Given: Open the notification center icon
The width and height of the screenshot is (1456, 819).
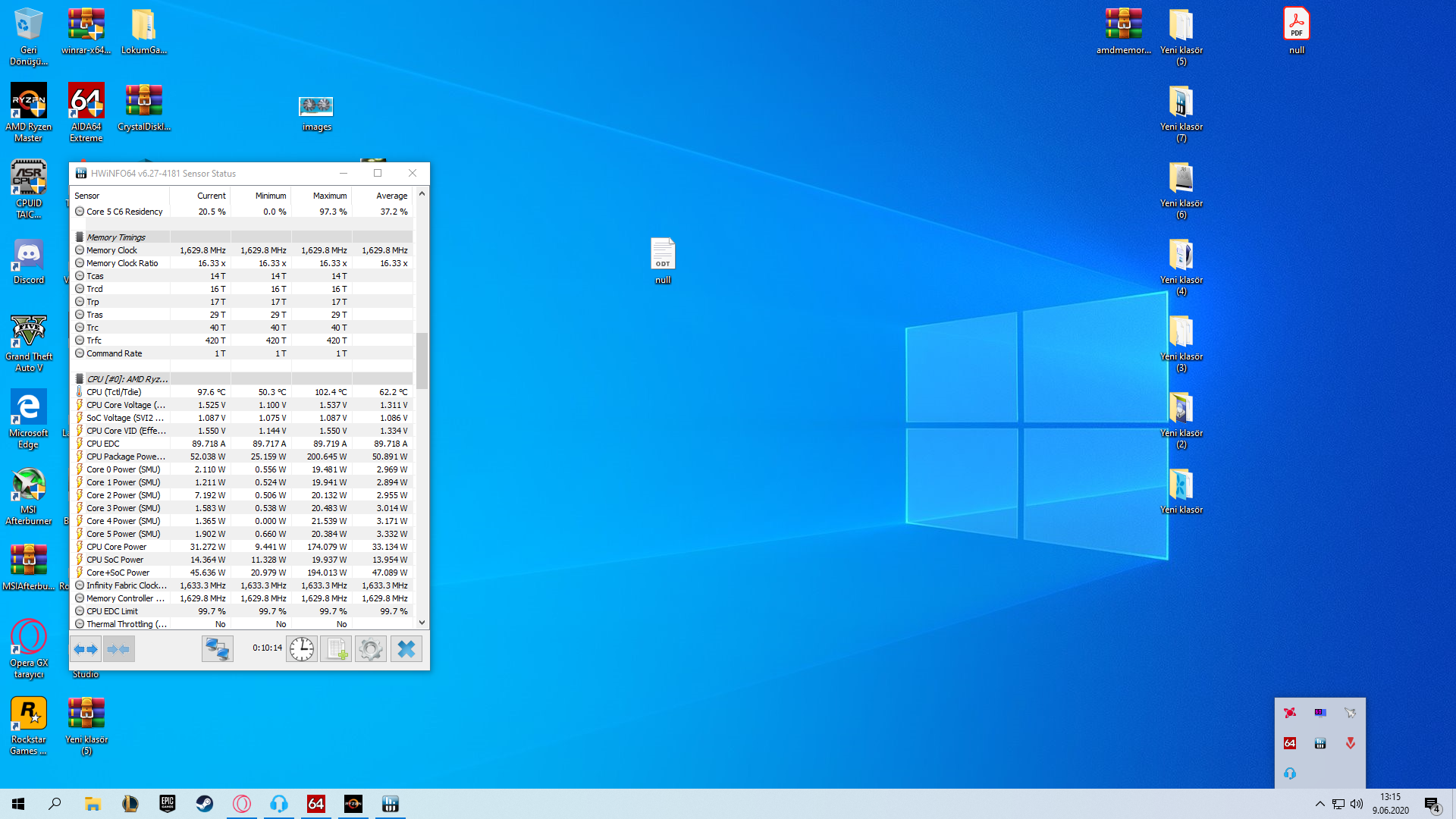Looking at the screenshot, I should click(1432, 805).
